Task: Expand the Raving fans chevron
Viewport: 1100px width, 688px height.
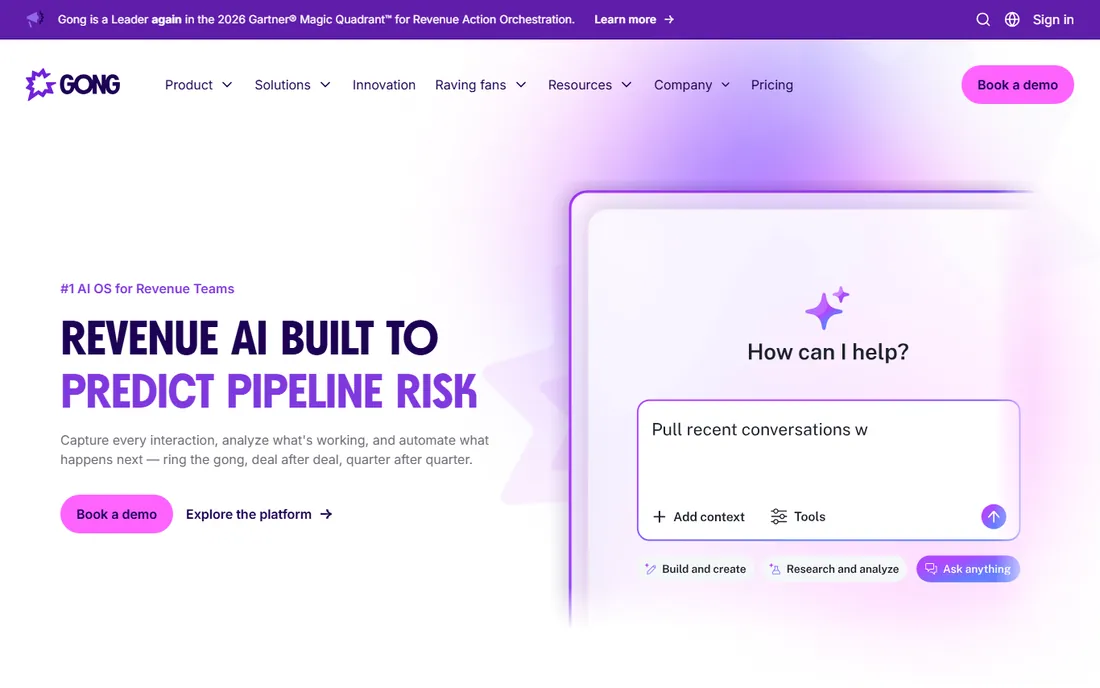Action: (x=521, y=85)
